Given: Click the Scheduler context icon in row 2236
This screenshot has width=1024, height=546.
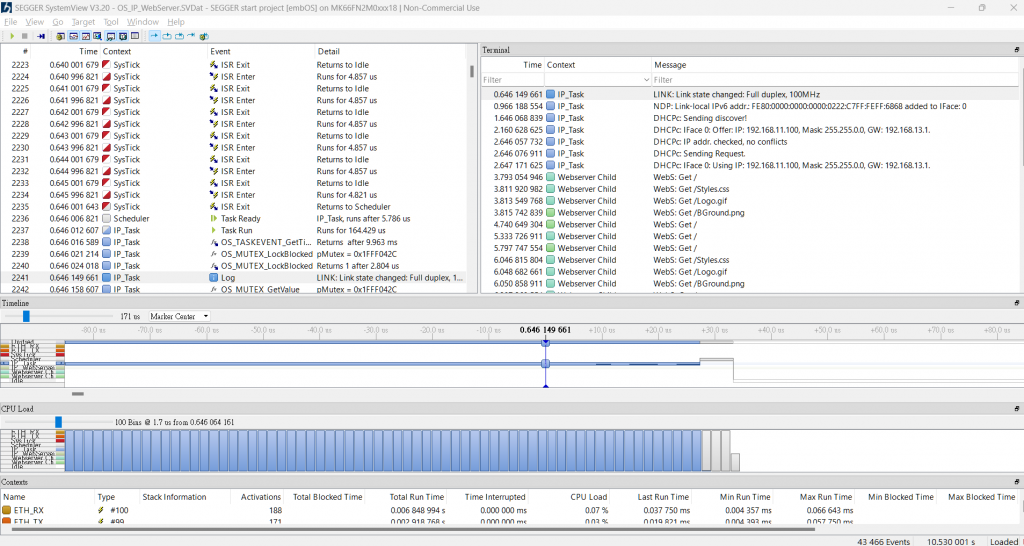Looking at the screenshot, I should (106, 218).
